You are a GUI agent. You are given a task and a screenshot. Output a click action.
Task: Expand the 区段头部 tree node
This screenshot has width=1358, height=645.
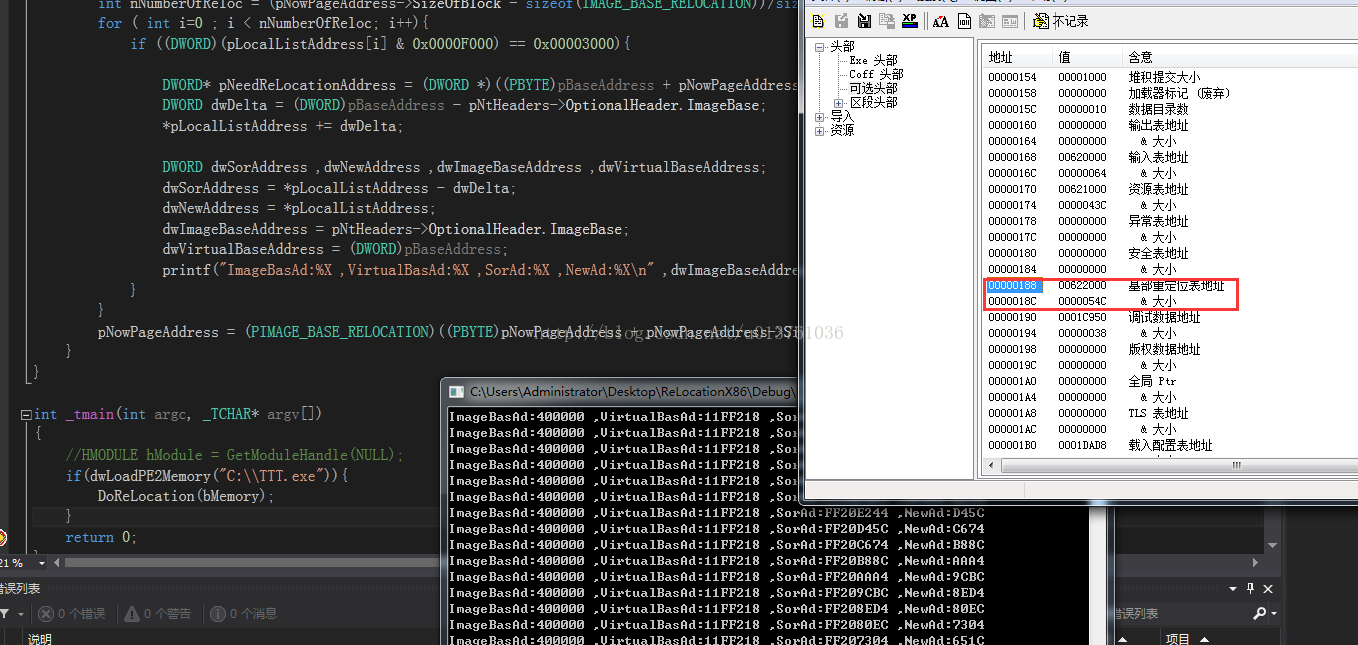pyautogui.click(x=837, y=102)
